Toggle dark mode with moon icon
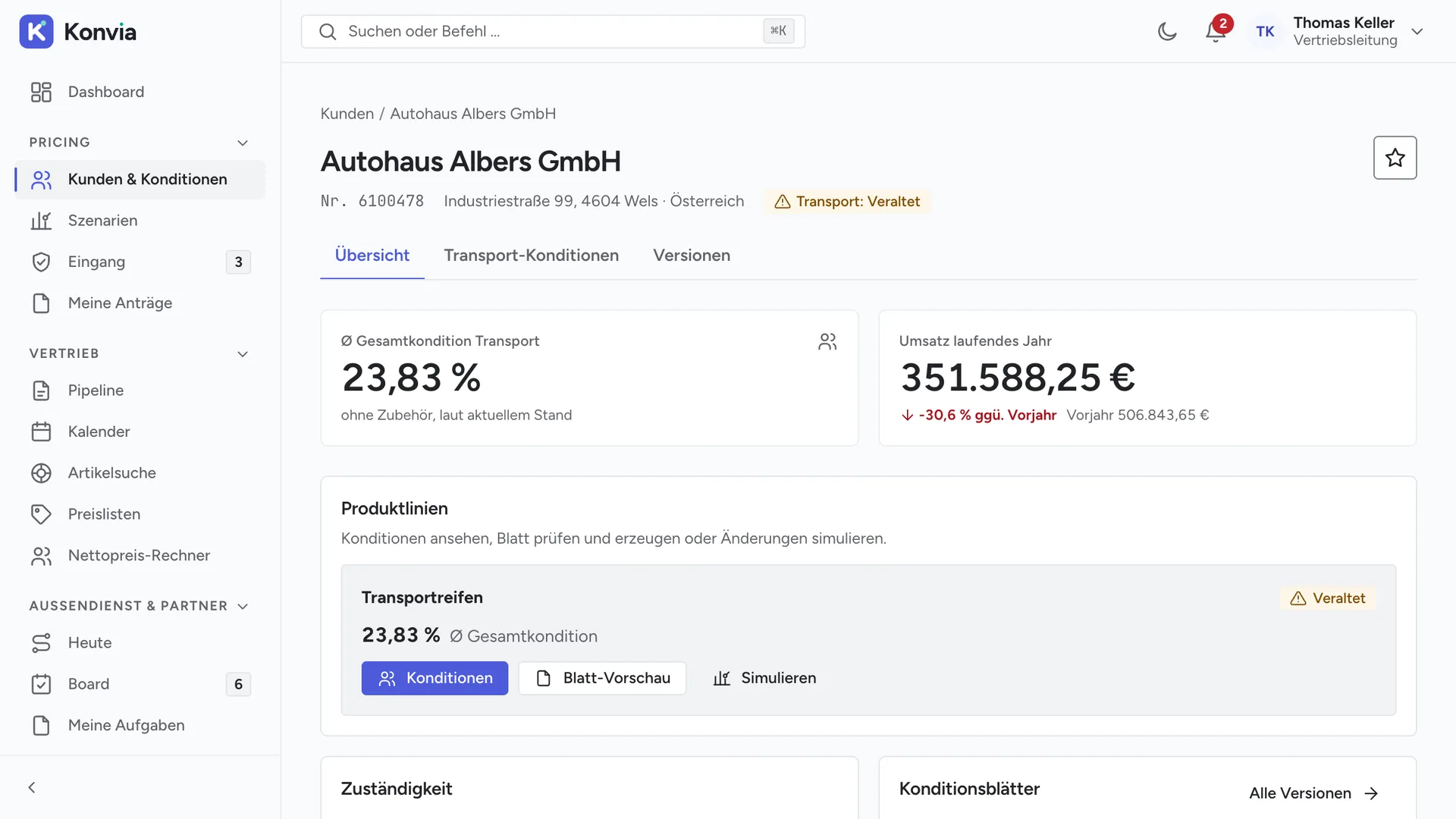The width and height of the screenshot is (1456, 819). click(1167, 31)
